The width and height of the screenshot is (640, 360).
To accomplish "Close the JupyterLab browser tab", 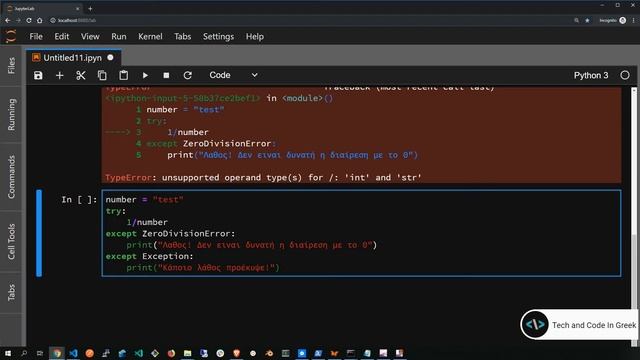I will (77, 9).
